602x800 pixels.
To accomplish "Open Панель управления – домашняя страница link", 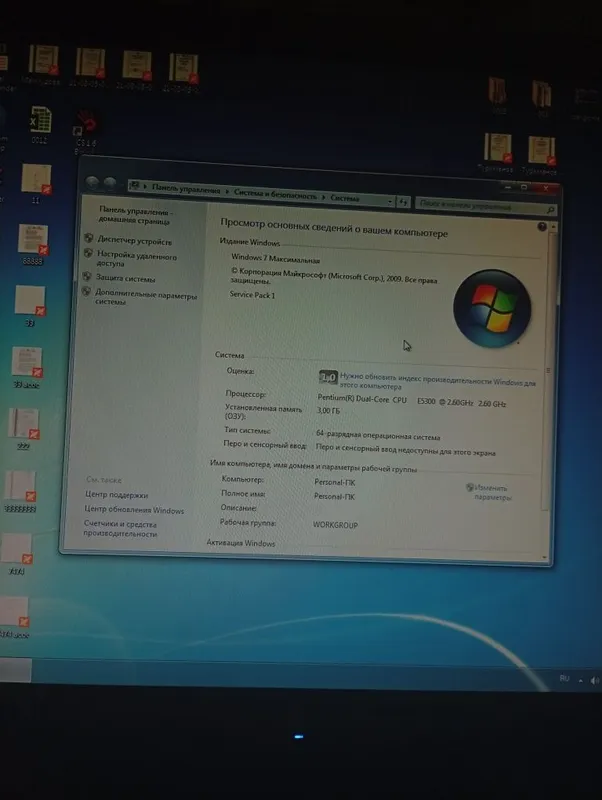I will (x=135, y=216).
